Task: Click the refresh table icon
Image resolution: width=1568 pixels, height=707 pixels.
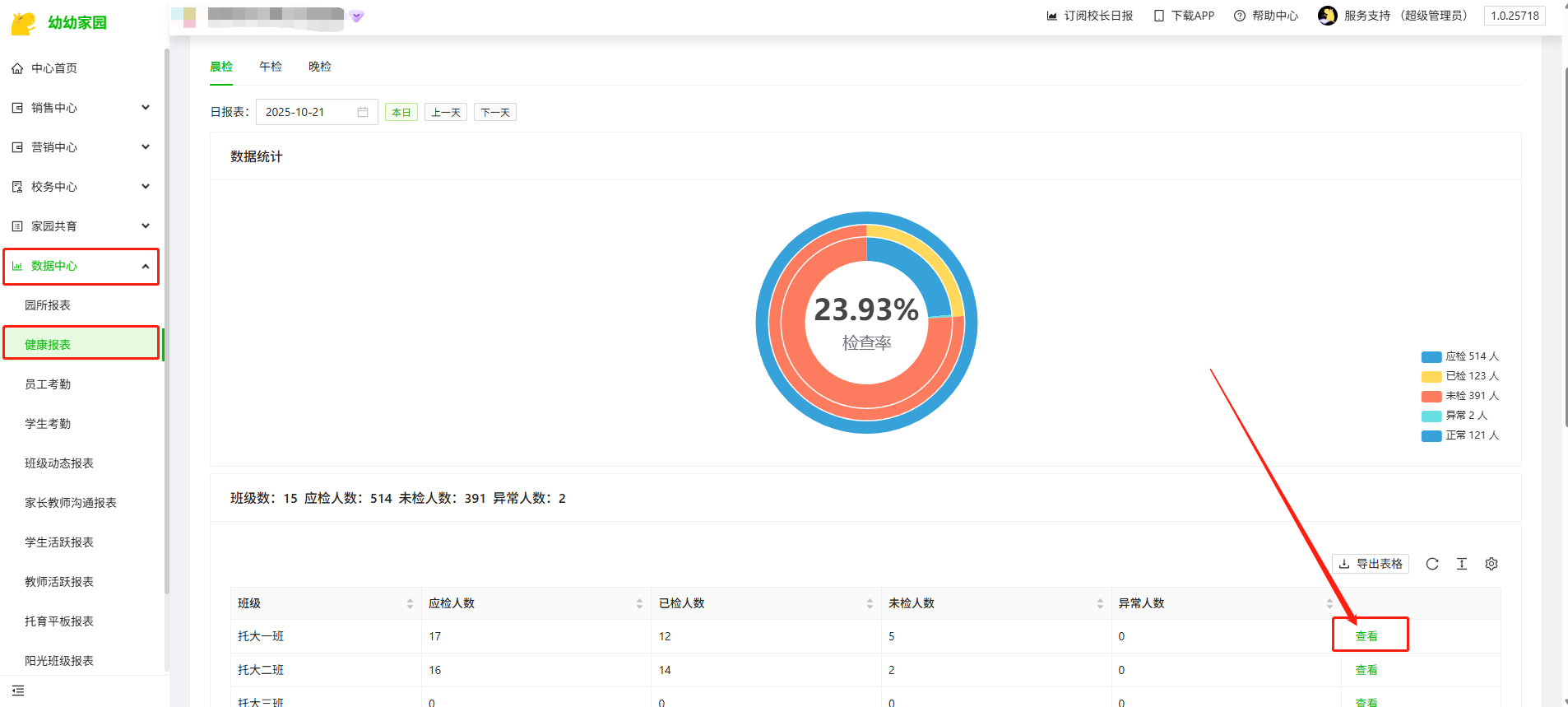Action: click(1431, 564)
